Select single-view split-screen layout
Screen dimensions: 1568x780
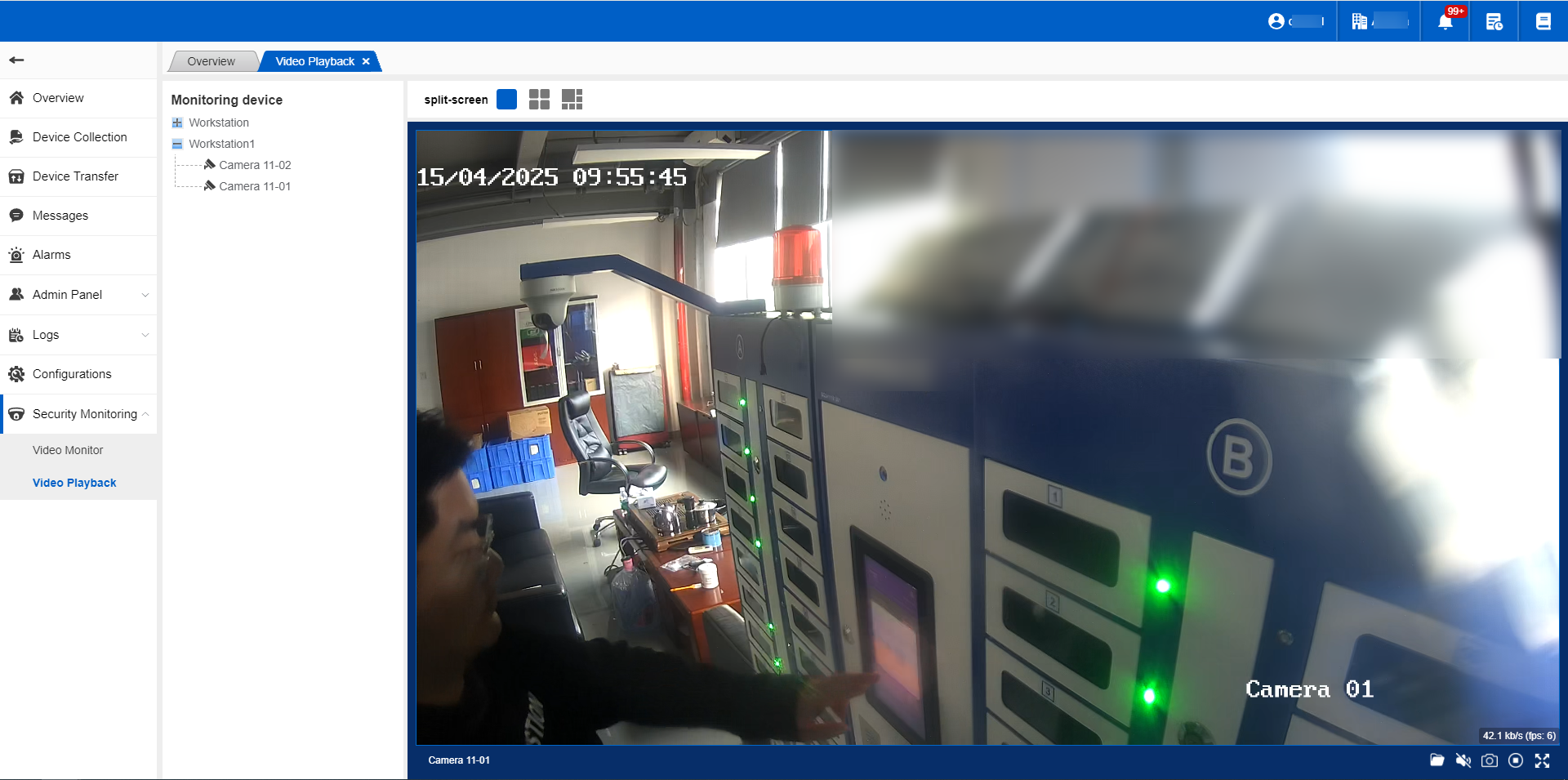click(x=506, y=100)
